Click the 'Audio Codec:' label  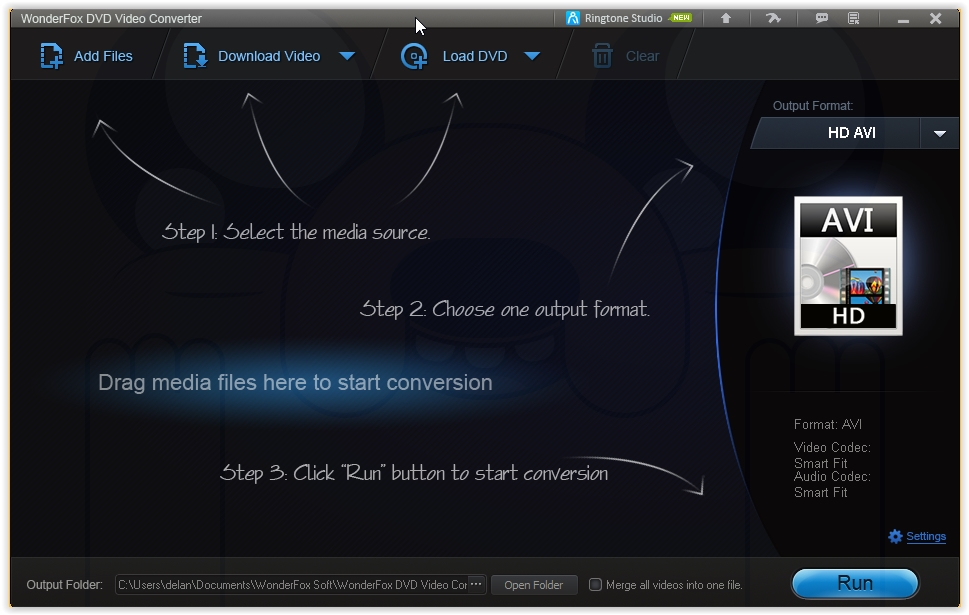tap(832, 477)
